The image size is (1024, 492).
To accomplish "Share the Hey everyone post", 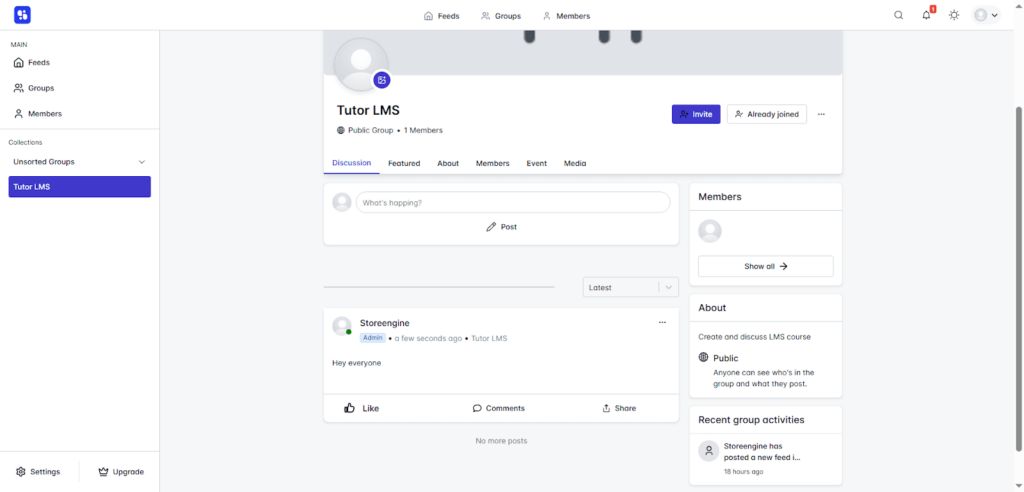I will click(618, 408).
